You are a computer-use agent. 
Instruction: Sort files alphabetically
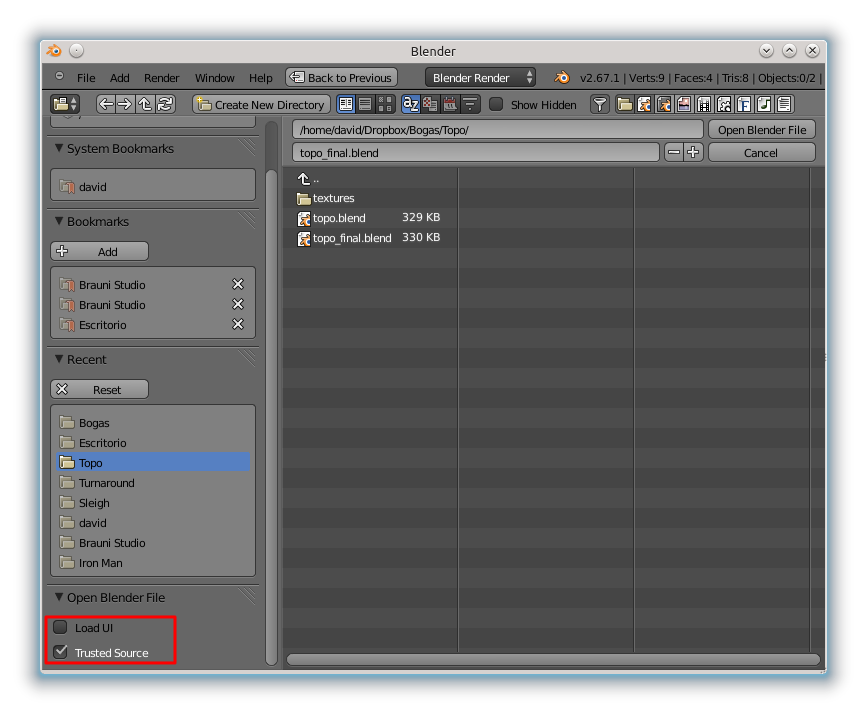pos(411,104)
